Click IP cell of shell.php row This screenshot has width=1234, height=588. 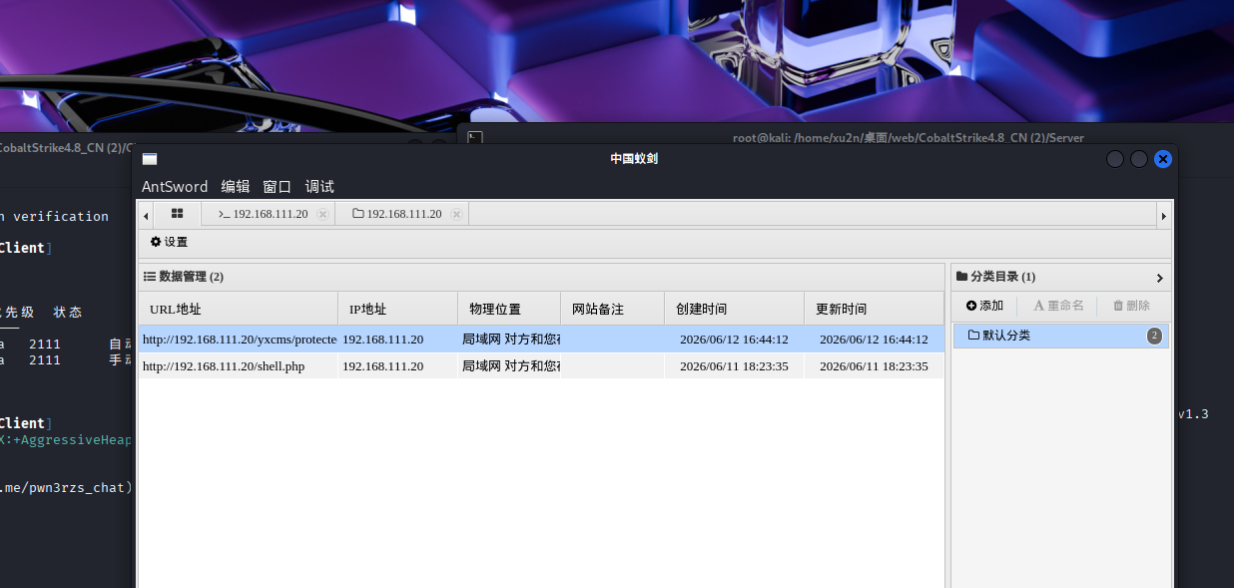(x=383, y=366)
